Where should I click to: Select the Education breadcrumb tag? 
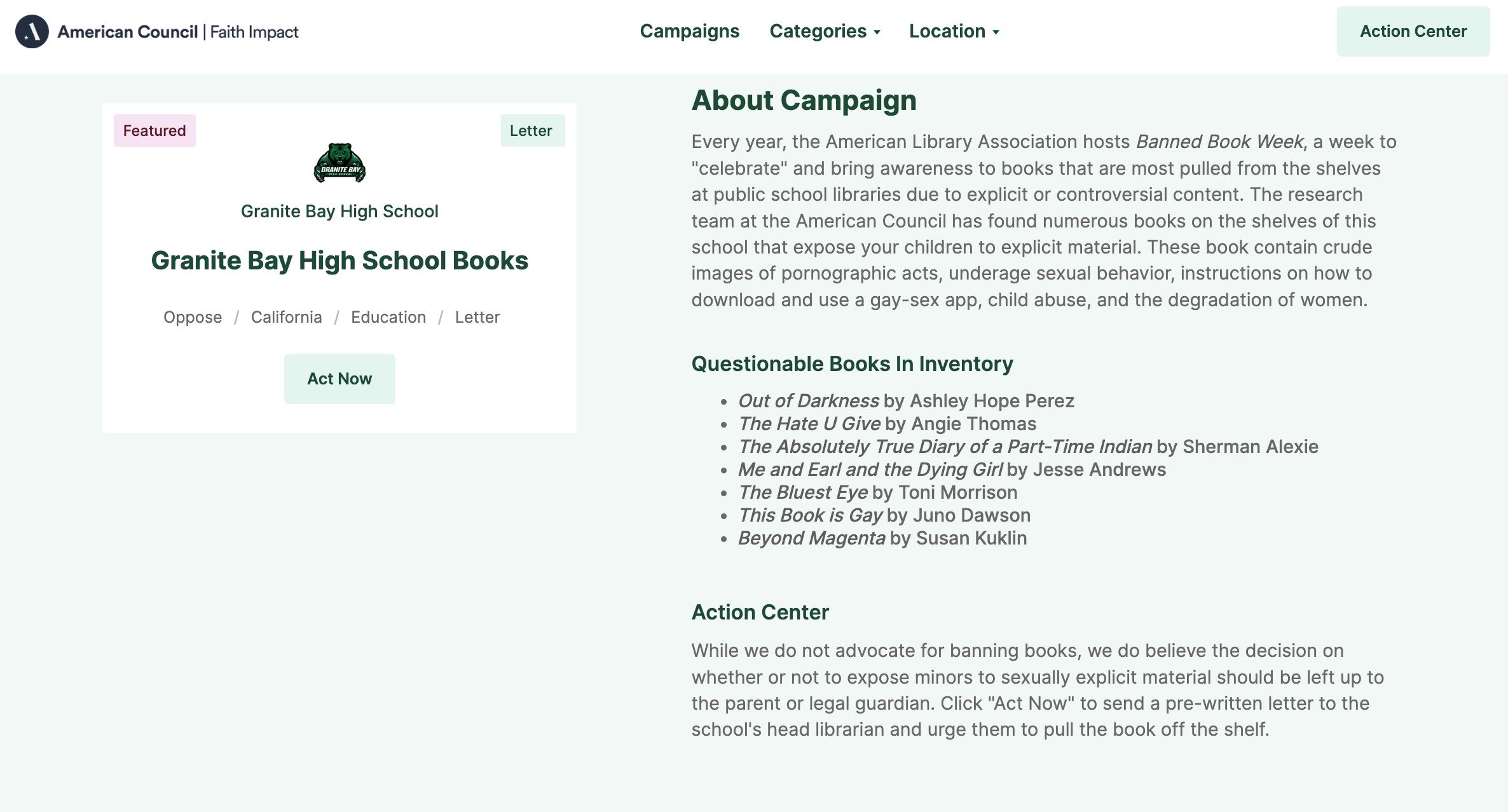click(x=388, y=317)
